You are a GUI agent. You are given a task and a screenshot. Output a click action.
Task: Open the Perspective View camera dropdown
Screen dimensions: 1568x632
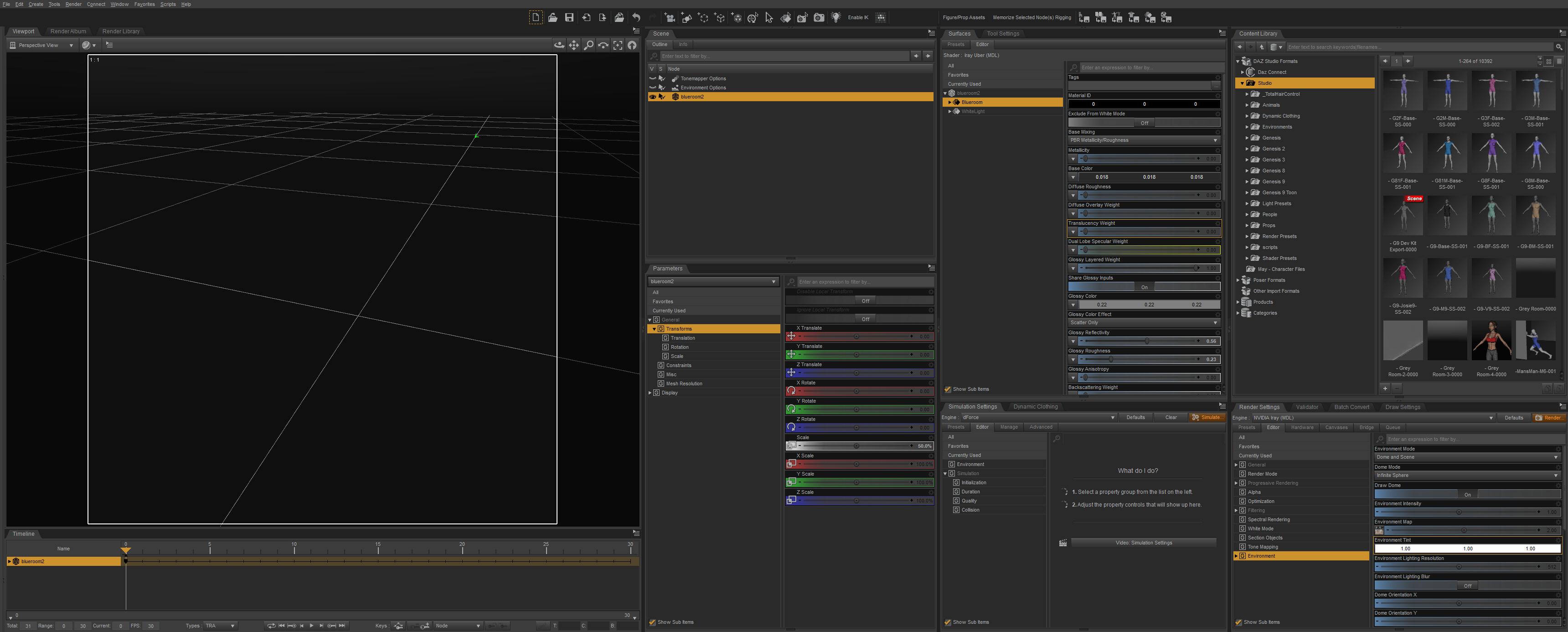[x=41, y=45]
